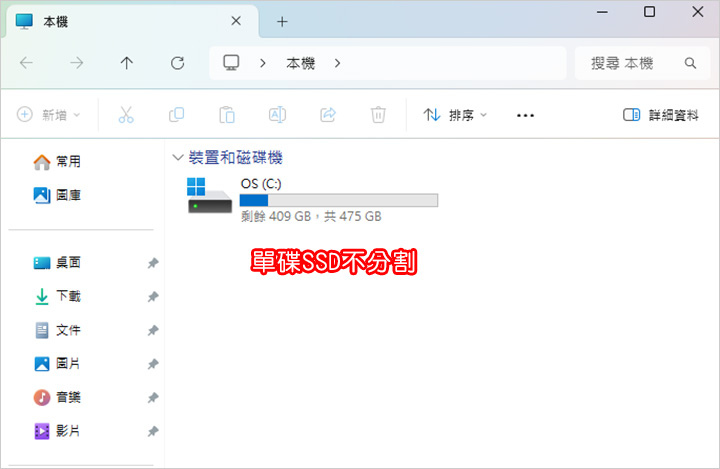
Task: Minimize the File Explorer window
Action: (602, 12)
